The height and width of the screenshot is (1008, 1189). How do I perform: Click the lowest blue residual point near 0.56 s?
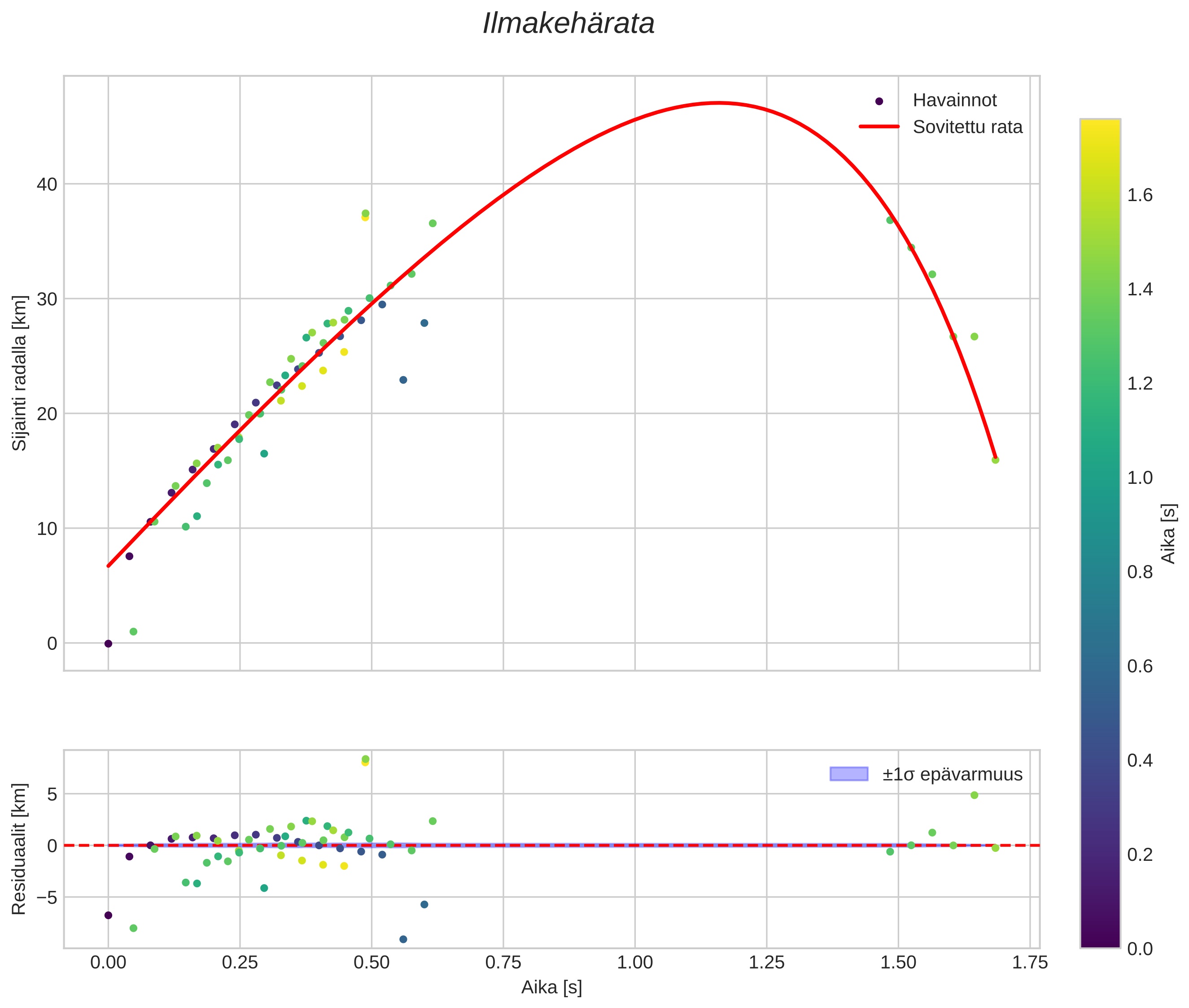tap(403, 939)
